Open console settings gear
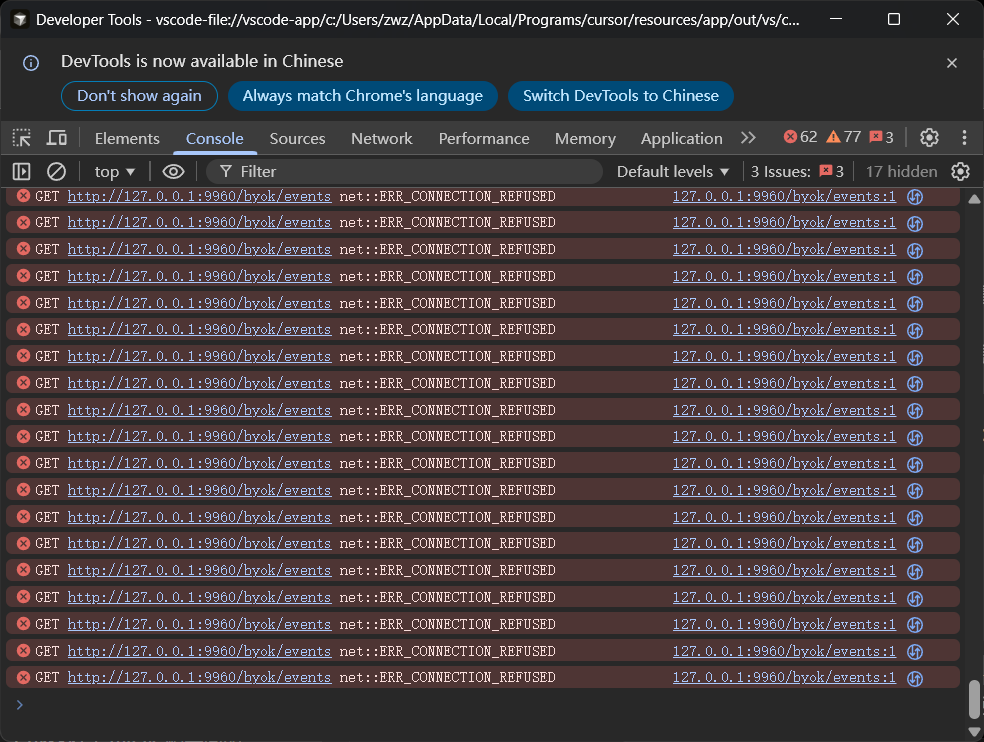This screenshot has width=984, height=742. 960,171
